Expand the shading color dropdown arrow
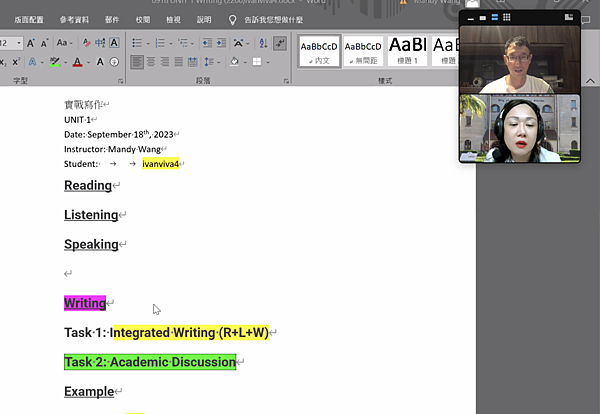The width and height of the screenshot is (600, 414). coord(245,62)
